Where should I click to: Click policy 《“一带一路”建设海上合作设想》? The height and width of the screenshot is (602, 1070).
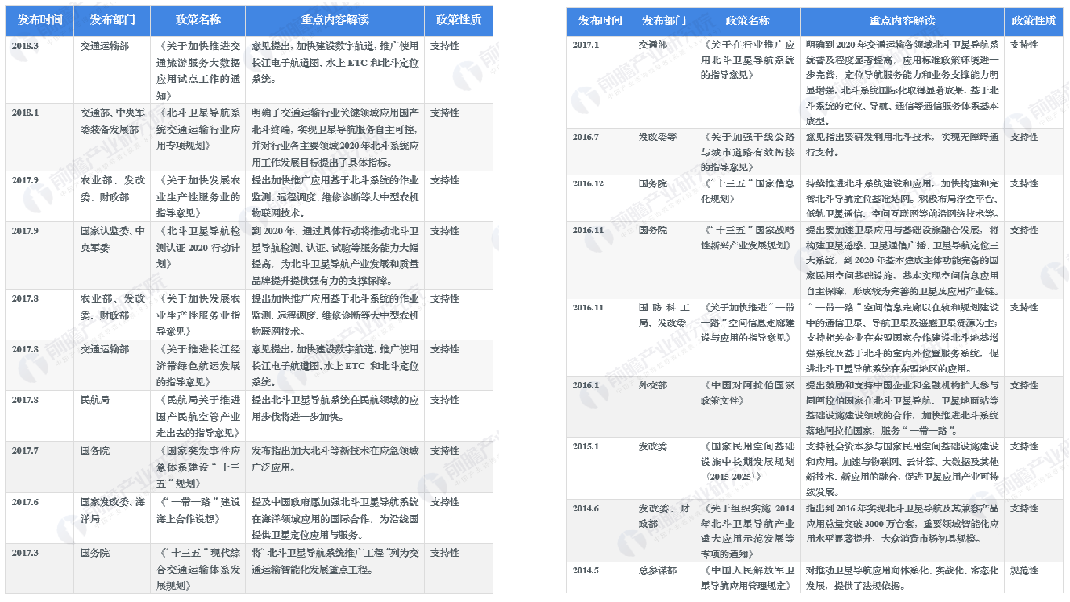(x=198, y=511)
